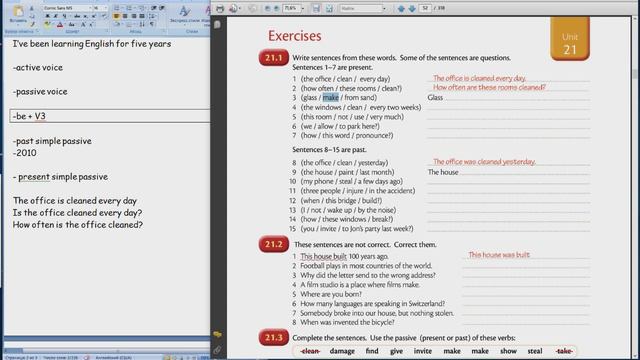The height and width of the screenshot is (360, 640).
Task: Open the Paragraph group dialog launcher
Action: point(163,31)
